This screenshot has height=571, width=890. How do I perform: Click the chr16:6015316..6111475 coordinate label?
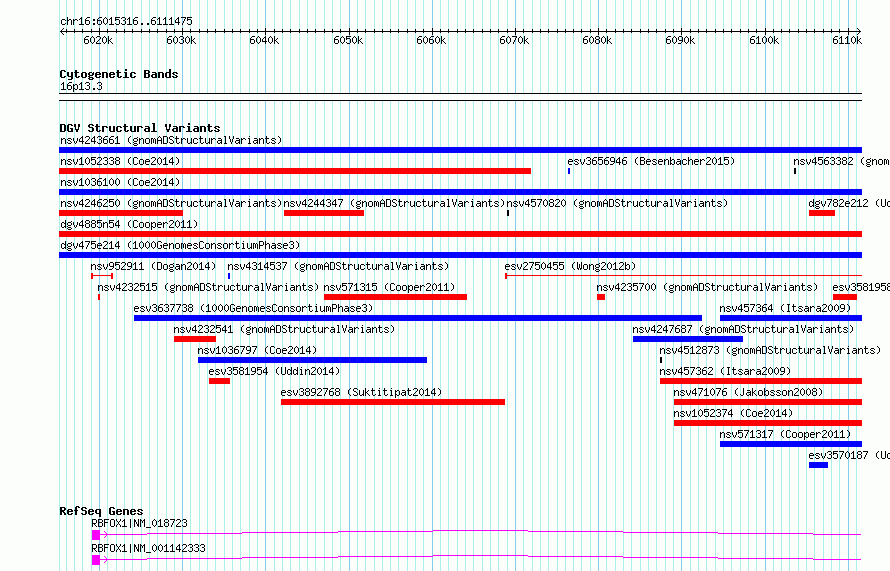(x=126, y=21)
